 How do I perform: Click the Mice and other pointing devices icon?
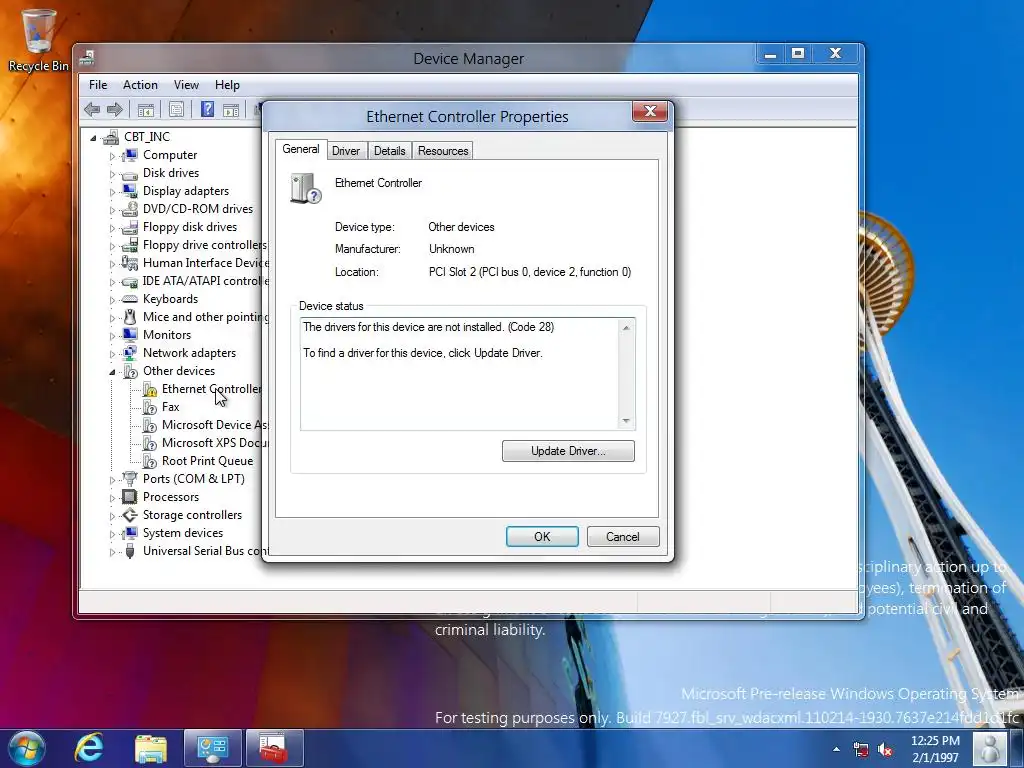pyautogui.click(x=130, y=317)
